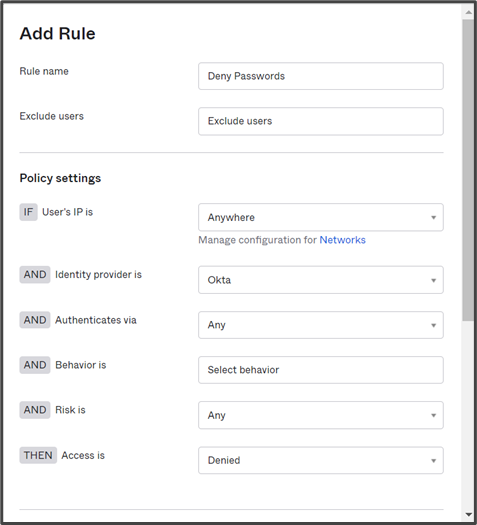Click the IF condition badge
Screen dimensions: 477x525
[x=28, y=212]
